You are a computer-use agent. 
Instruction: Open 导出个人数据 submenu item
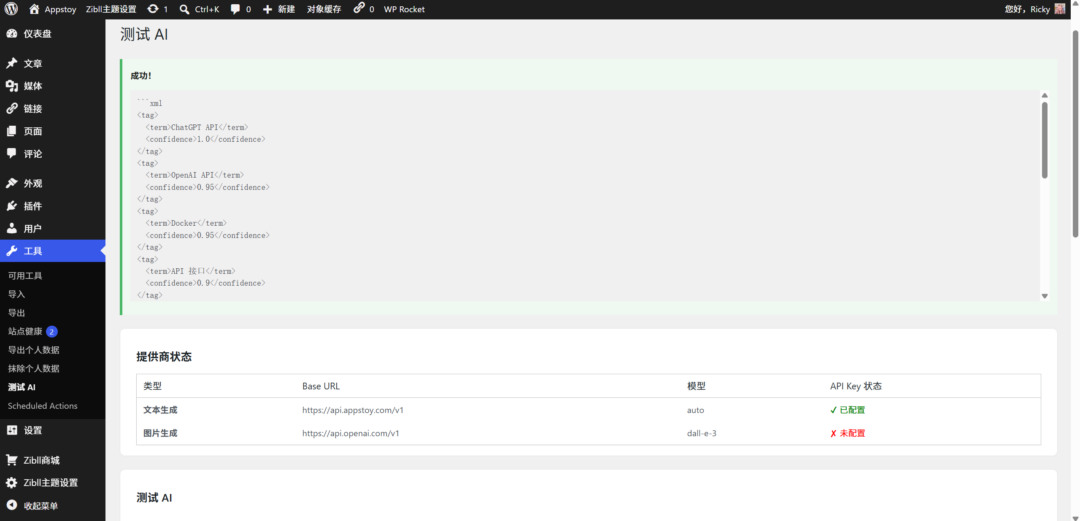click(x=34, y=350)
